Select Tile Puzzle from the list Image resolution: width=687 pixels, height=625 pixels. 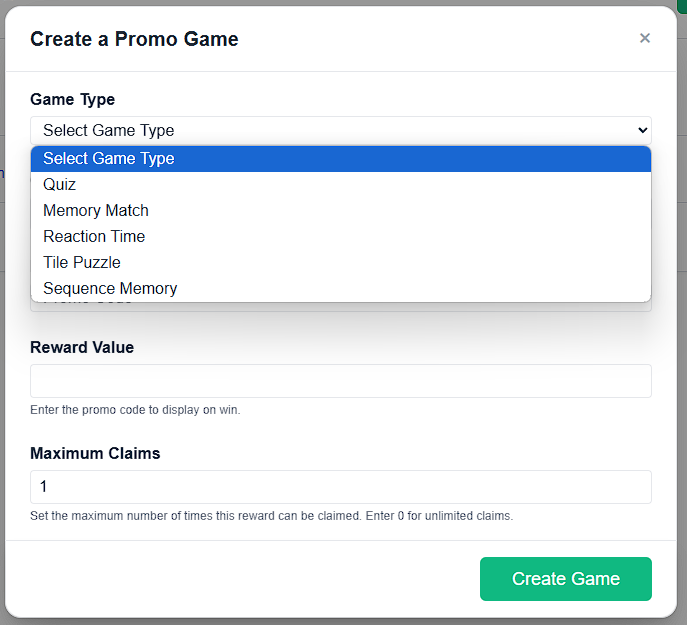[340, 262]
